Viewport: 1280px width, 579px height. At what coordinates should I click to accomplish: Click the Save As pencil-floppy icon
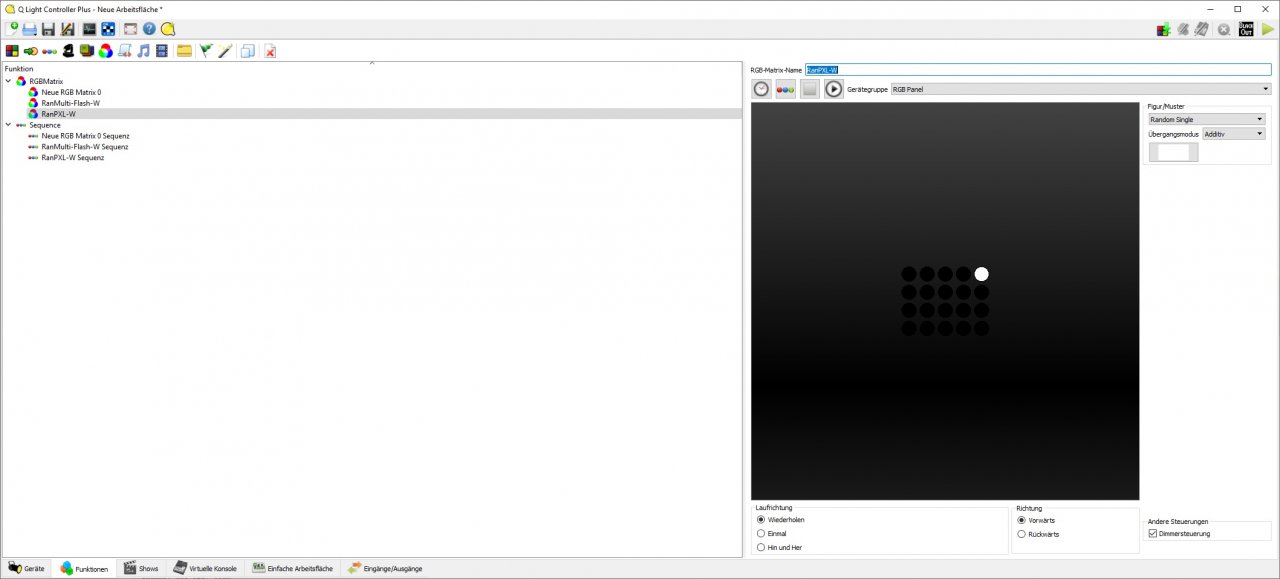tap(67, 29)
